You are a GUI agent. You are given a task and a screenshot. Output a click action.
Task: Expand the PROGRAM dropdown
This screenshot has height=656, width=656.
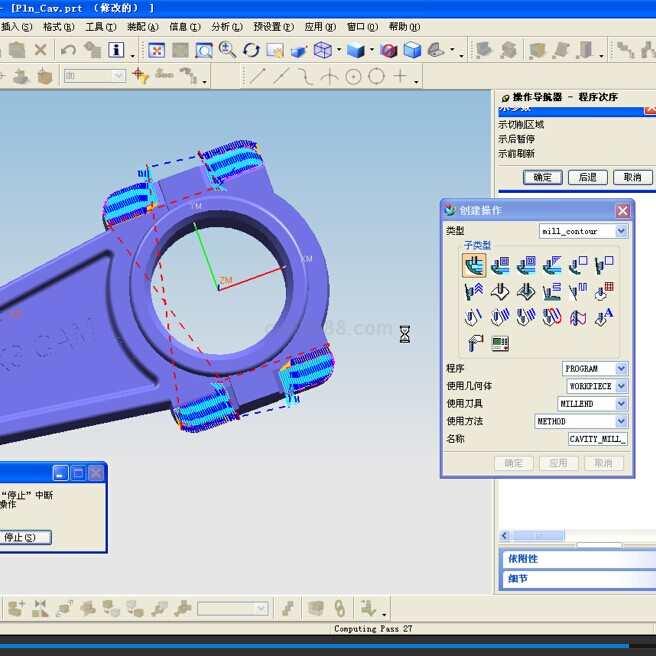coord(621,369)
